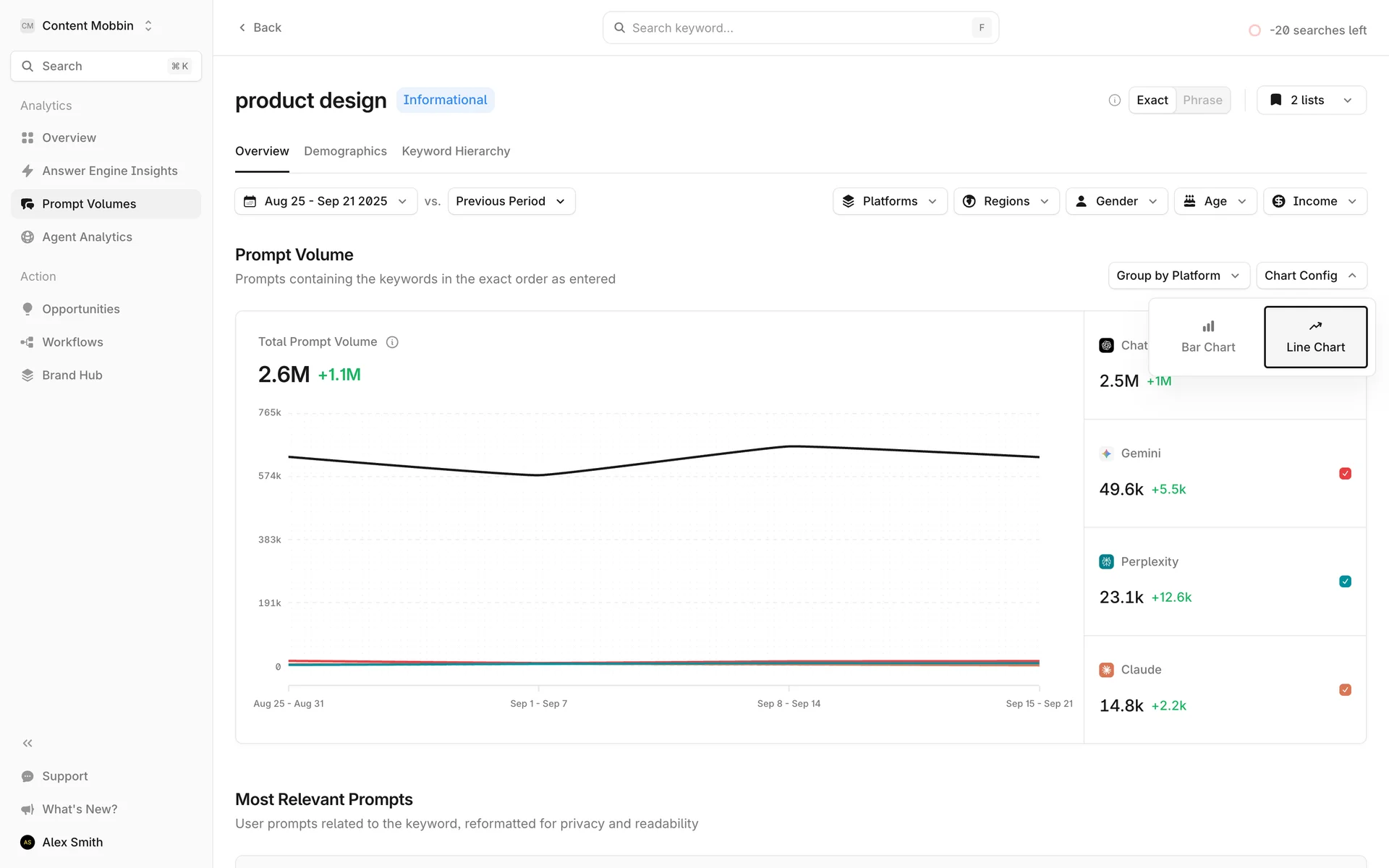The height and width of the screenshot is (868, 1389).
Task: Uncheck the Gemini series checkbox
Action: click(x=1345, y=474)
